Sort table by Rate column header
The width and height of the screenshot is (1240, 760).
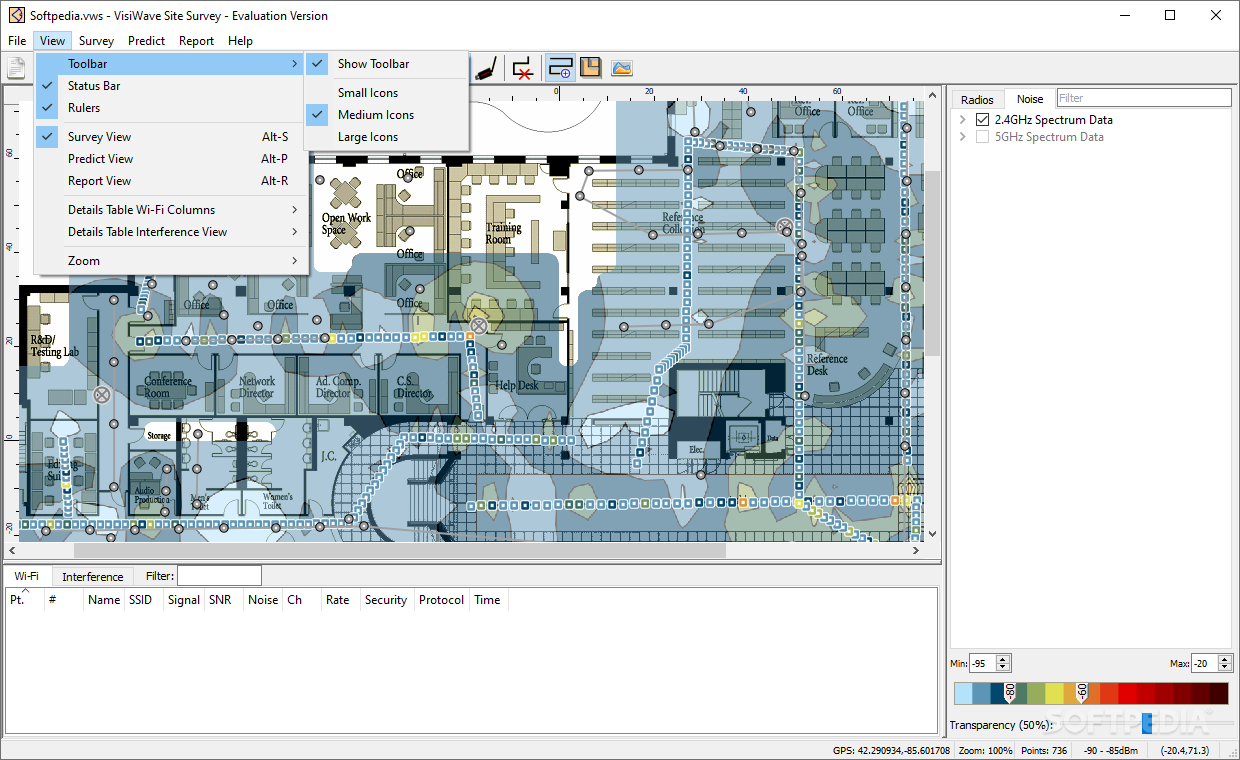pos(341,600)
